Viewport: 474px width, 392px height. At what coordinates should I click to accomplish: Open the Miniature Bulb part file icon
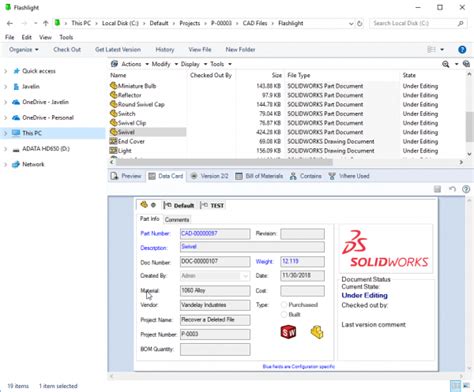pos(113,86)
